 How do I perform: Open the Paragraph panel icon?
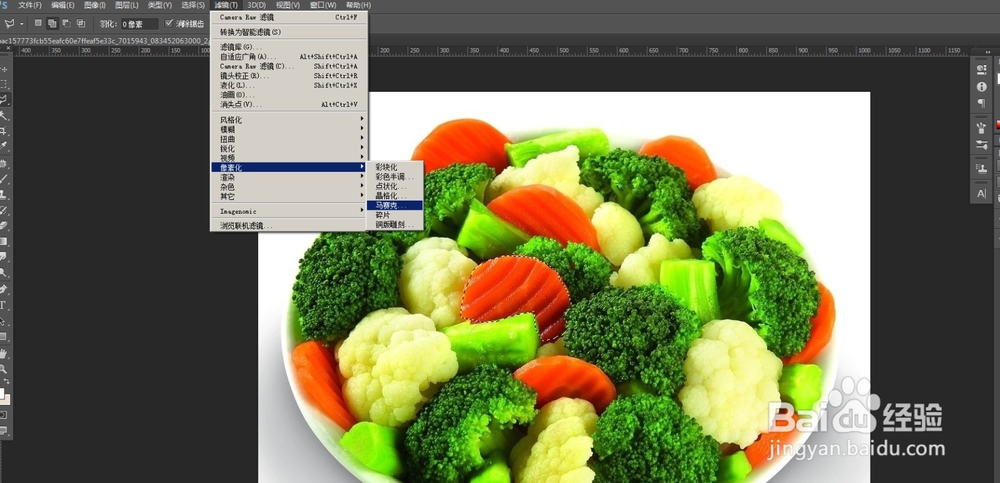(982, 103)
